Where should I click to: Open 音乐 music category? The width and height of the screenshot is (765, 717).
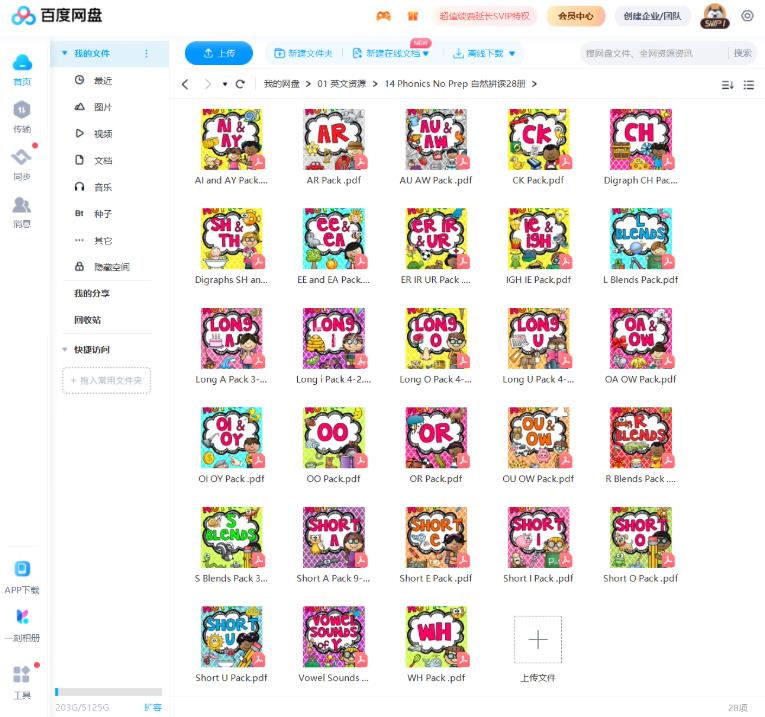coord(102,187)
